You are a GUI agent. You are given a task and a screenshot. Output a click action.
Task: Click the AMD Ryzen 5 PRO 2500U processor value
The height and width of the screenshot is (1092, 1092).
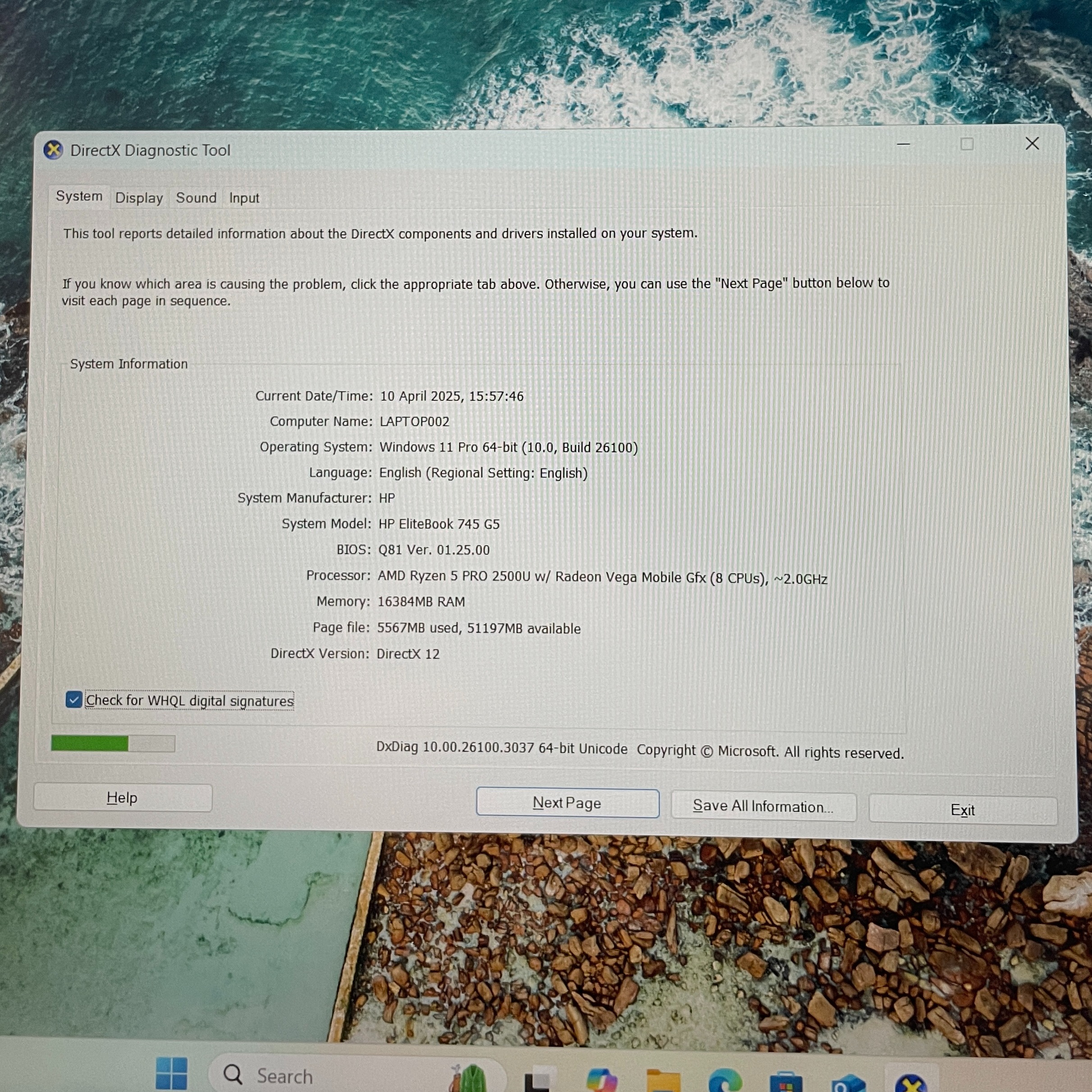(603, 577)
